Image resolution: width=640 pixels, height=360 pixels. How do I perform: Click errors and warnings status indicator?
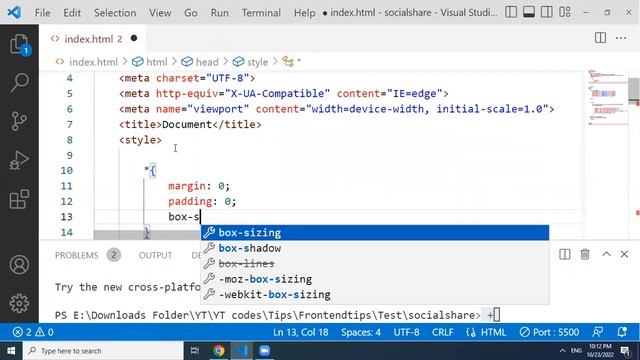point(33,332)
